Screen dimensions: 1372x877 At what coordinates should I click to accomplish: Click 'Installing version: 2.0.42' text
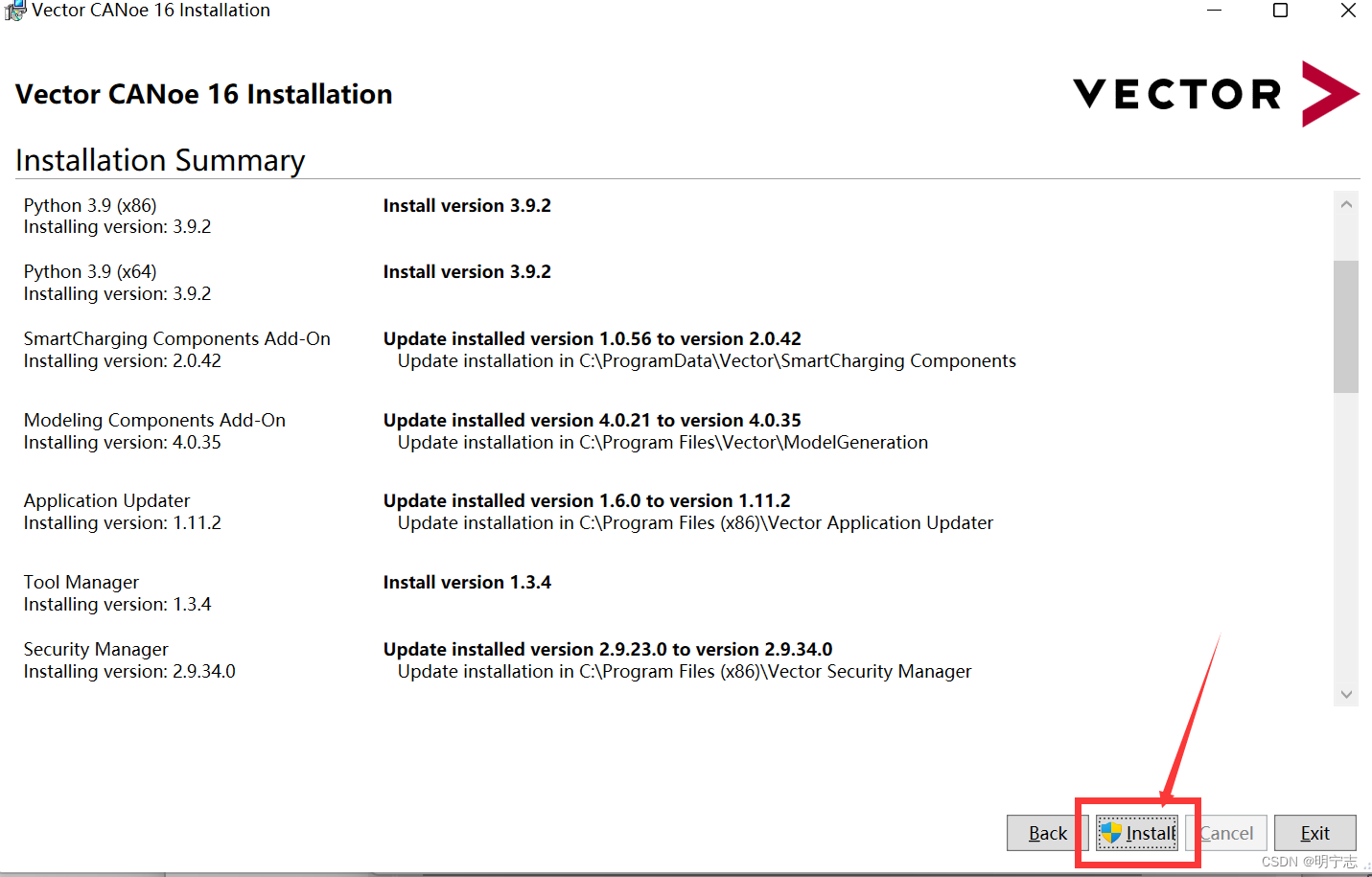pos(123,360)
